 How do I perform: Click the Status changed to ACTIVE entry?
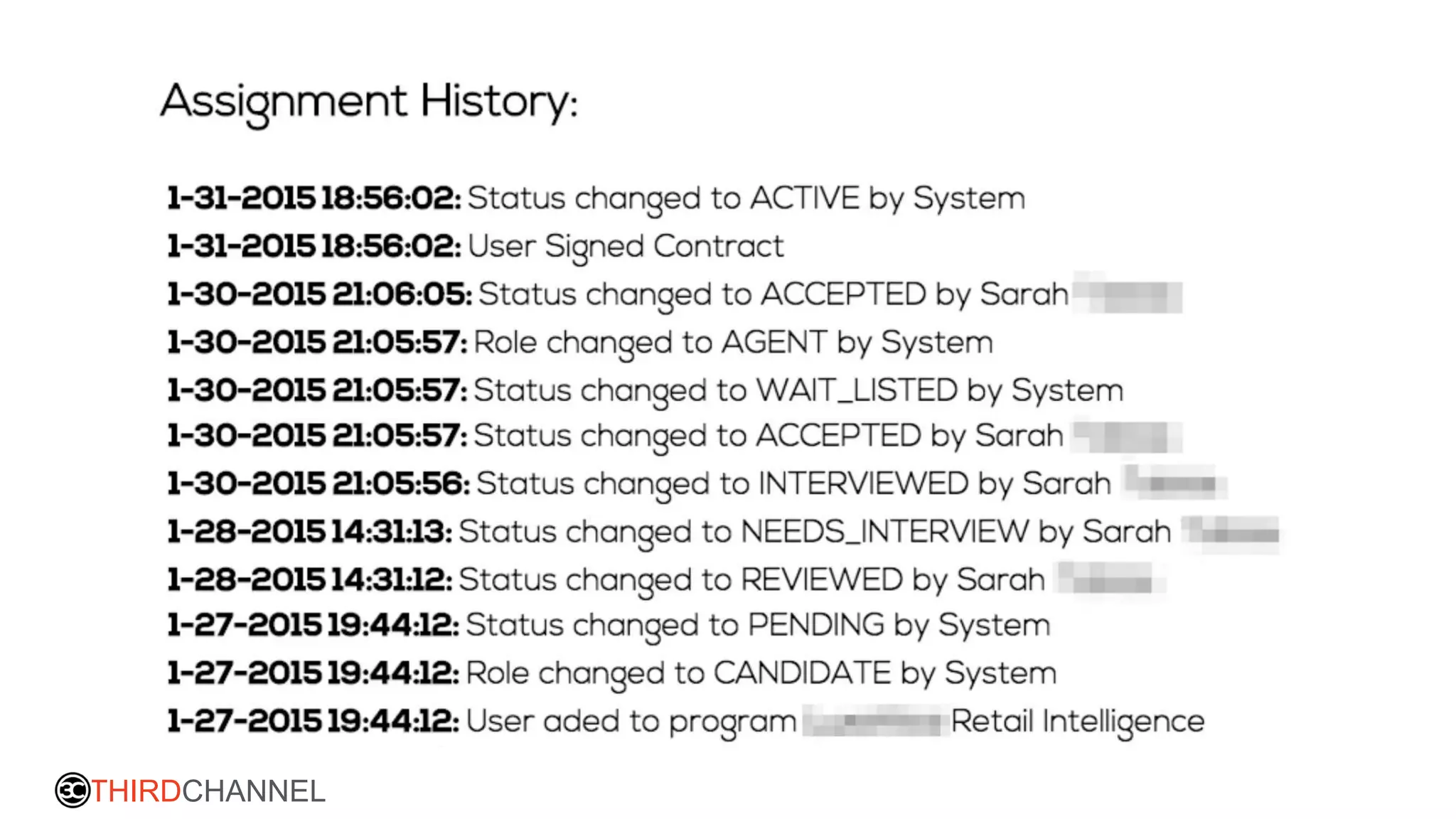click(x=746, y=198)
